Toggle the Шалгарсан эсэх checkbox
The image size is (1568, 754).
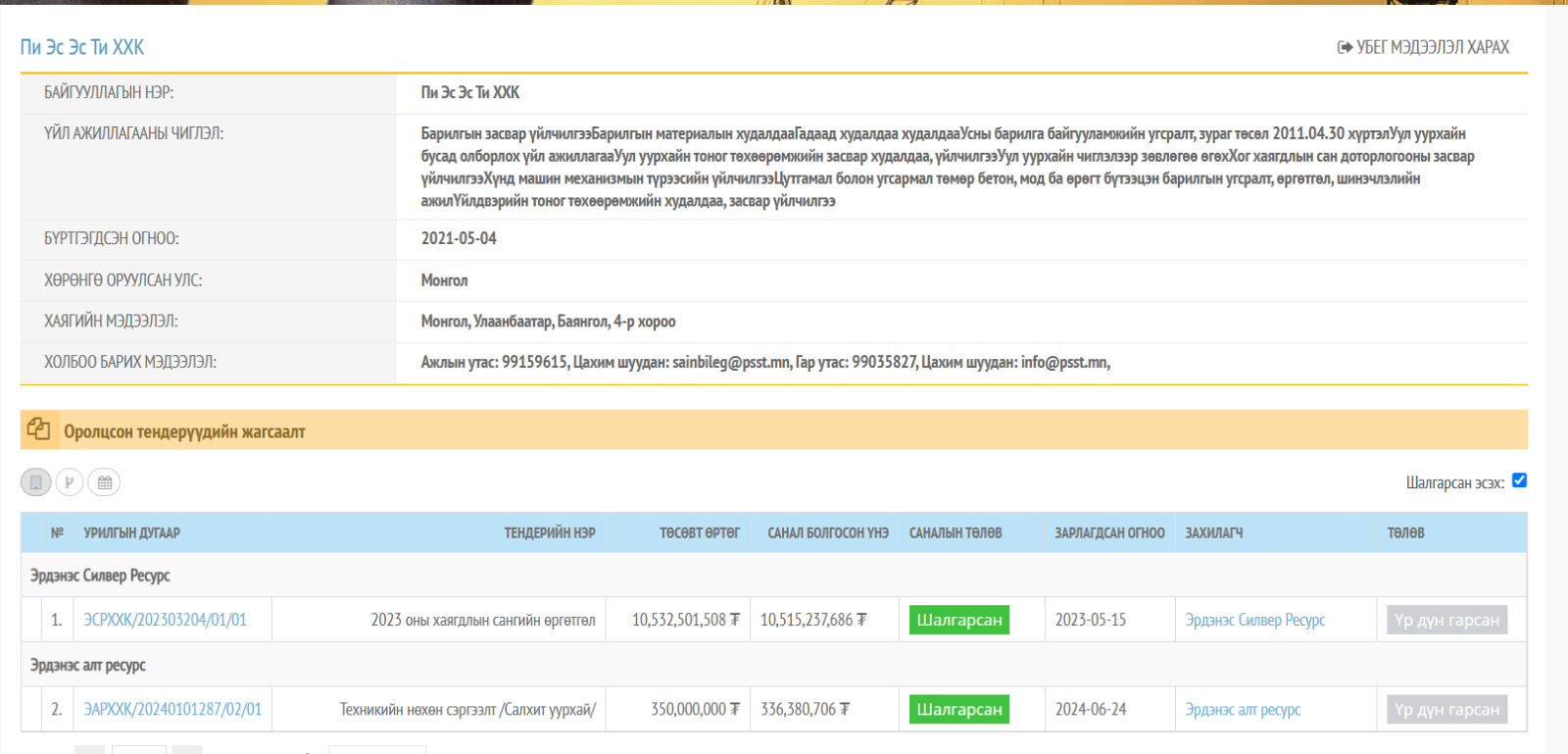tap(1519, 480)
